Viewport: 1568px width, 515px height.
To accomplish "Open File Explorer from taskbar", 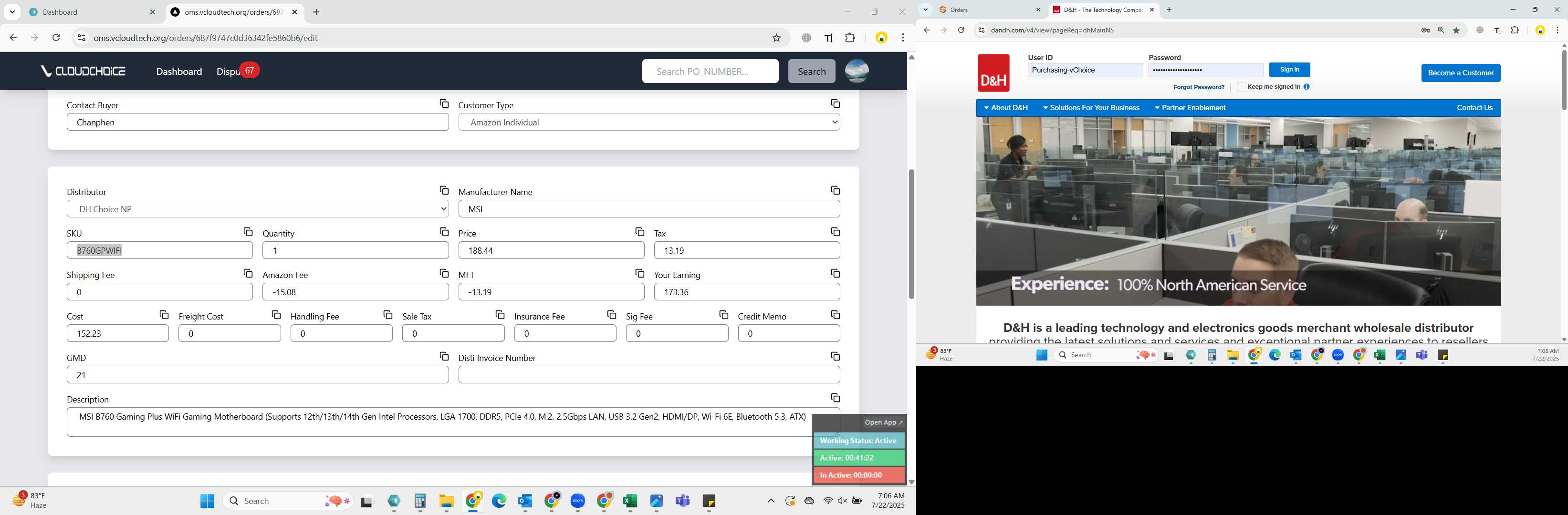I will click(446, 501).
